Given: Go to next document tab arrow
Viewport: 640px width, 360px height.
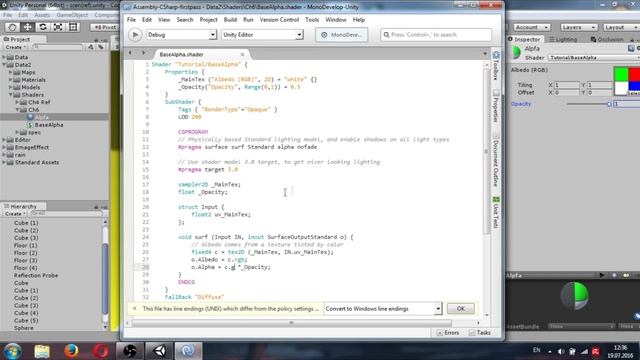Looking at the screenshot, I should coord(143,53).
